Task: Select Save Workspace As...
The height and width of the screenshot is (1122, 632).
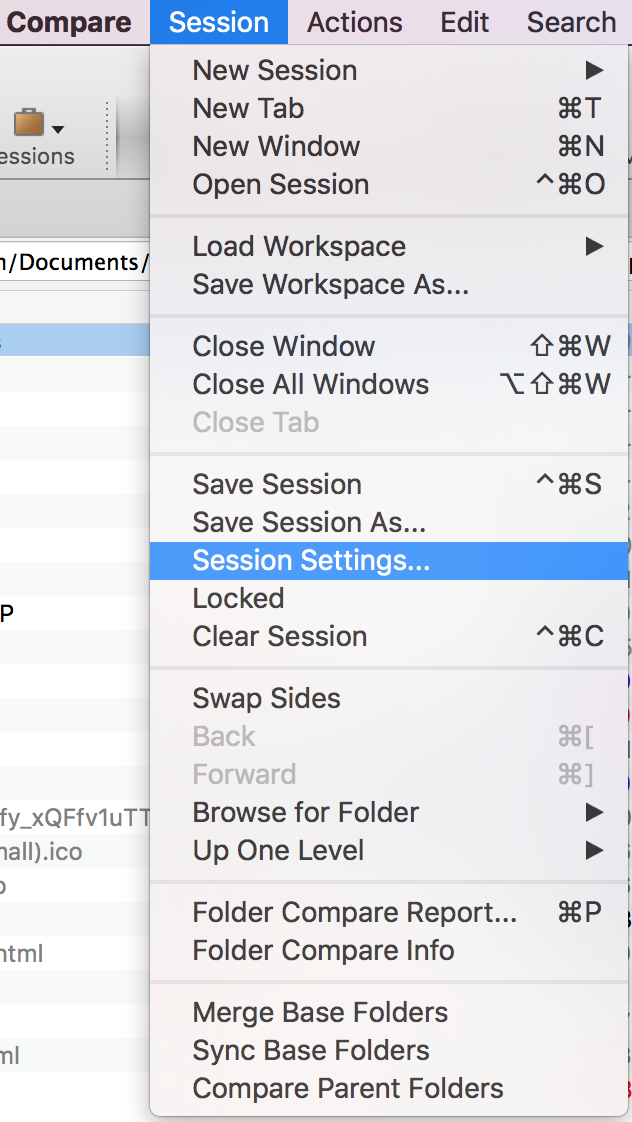Action: click(x=389, y=284)
